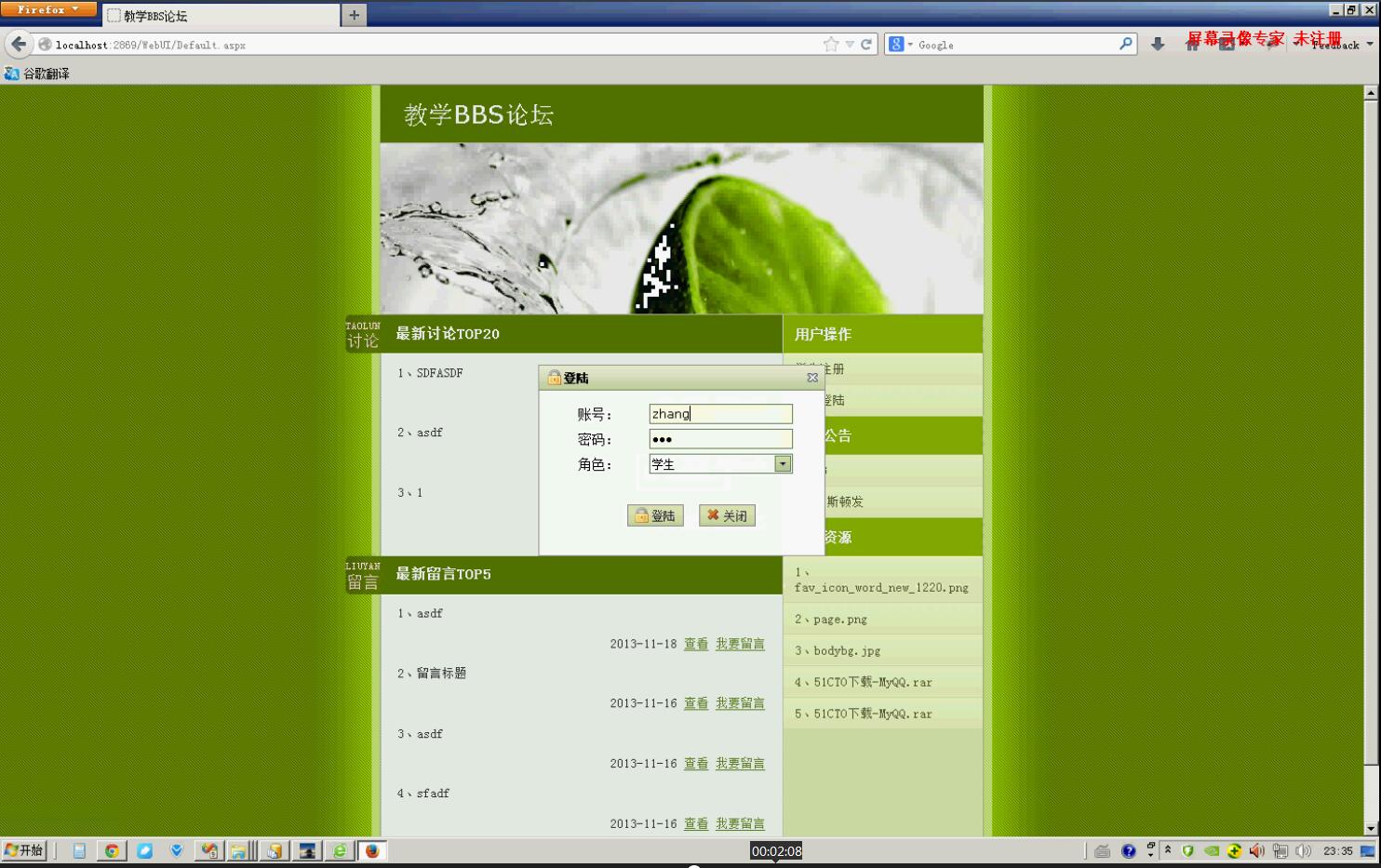Go back using the browser back arrow
Screen dimensions: 1381x868
coord(19,44)
